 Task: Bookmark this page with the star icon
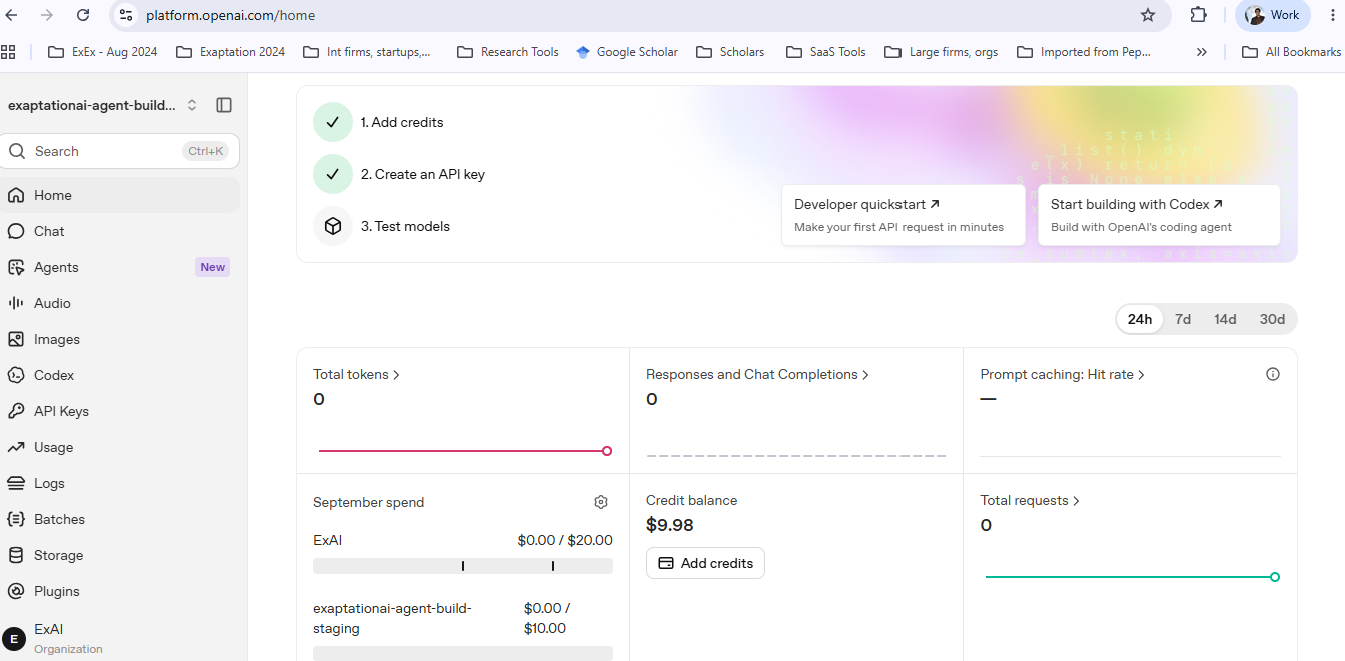1148,15
